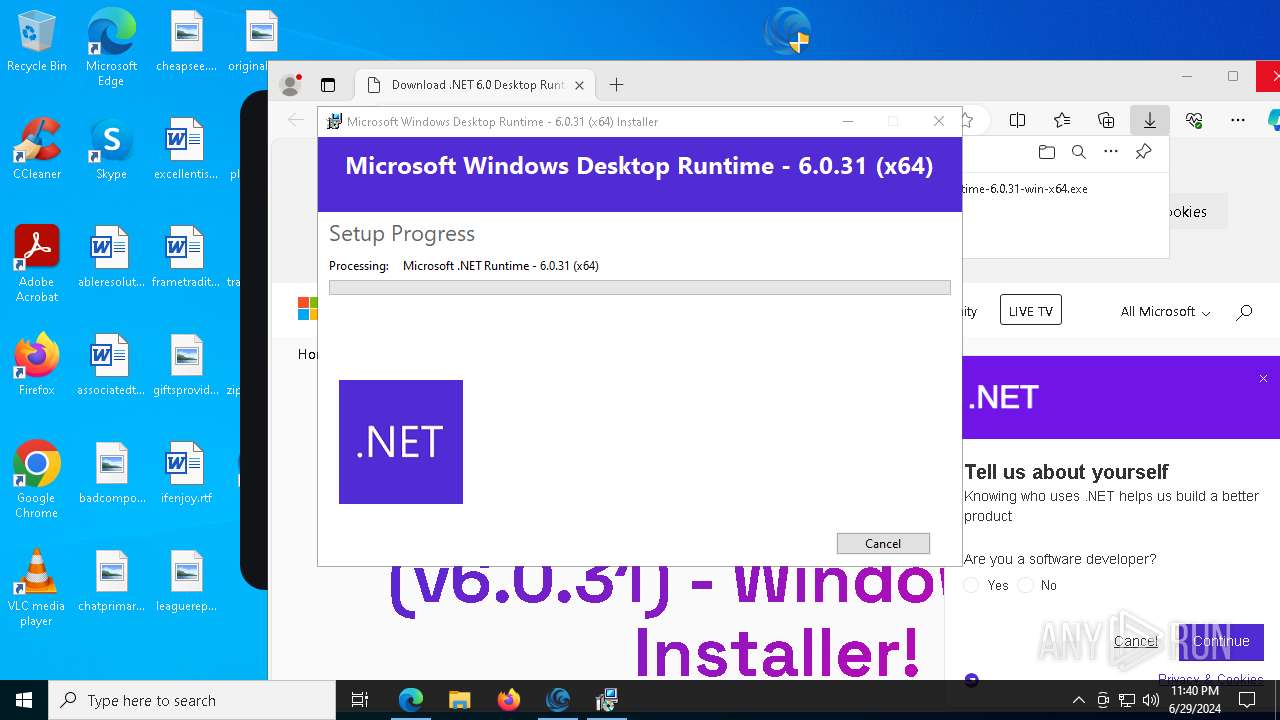Image resolution: width=1280 pixels, height=720 pixels.
Task: Open Edge Downloads toolbar icon
Action: [x=1150, y=120]
